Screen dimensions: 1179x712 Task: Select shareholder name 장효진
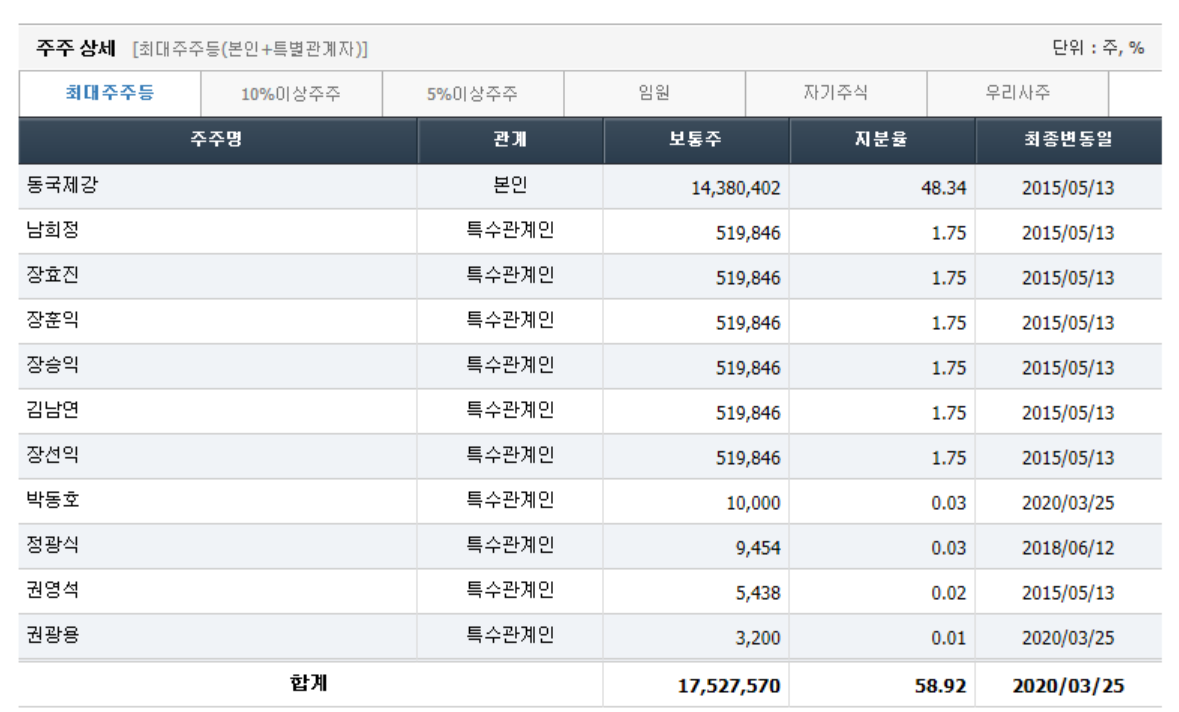point(53,276)
